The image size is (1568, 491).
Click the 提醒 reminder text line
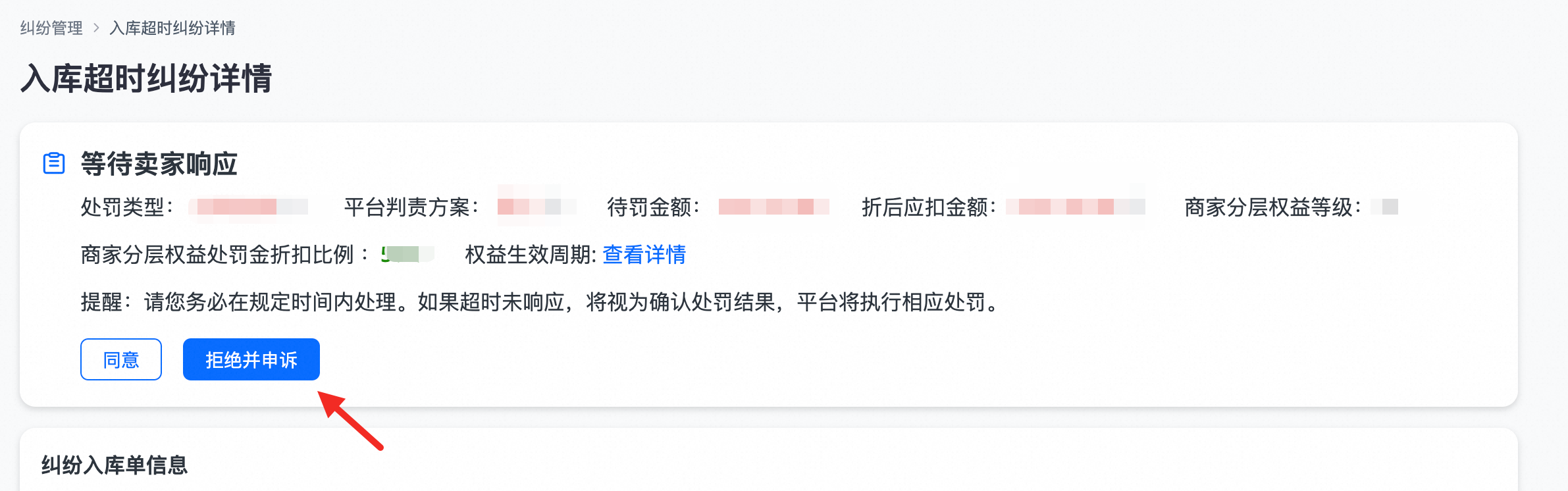coord(540,302)
